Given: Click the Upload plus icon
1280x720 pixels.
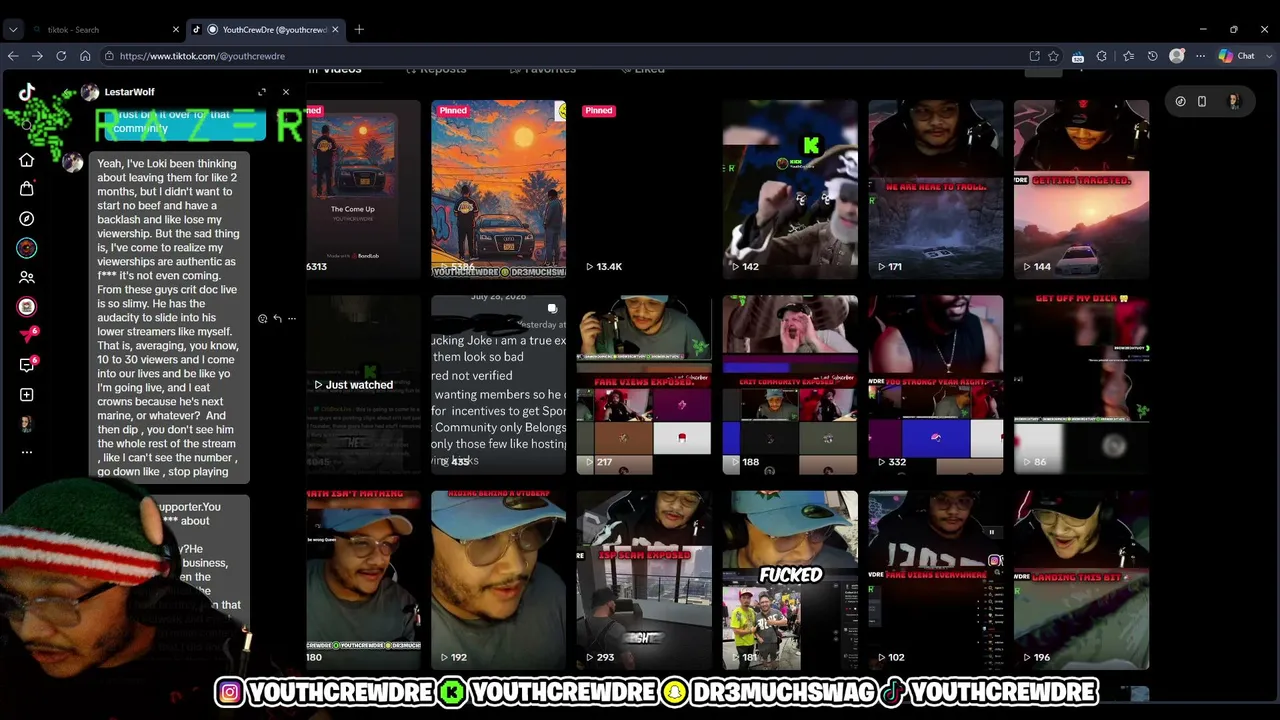Looking at the screenshot, I should (x=27, y=395).
